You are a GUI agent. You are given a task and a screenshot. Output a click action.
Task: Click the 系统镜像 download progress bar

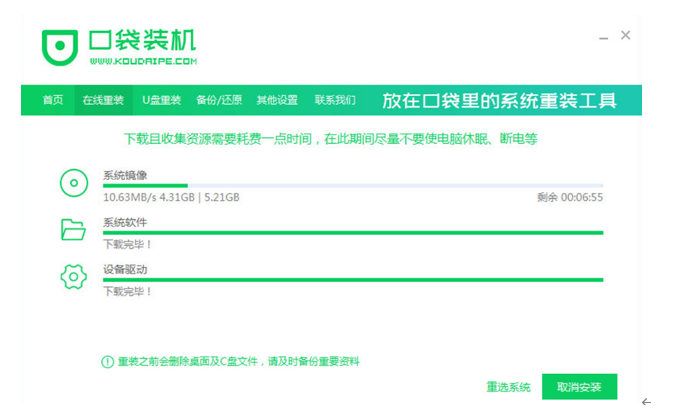(352, 186)
